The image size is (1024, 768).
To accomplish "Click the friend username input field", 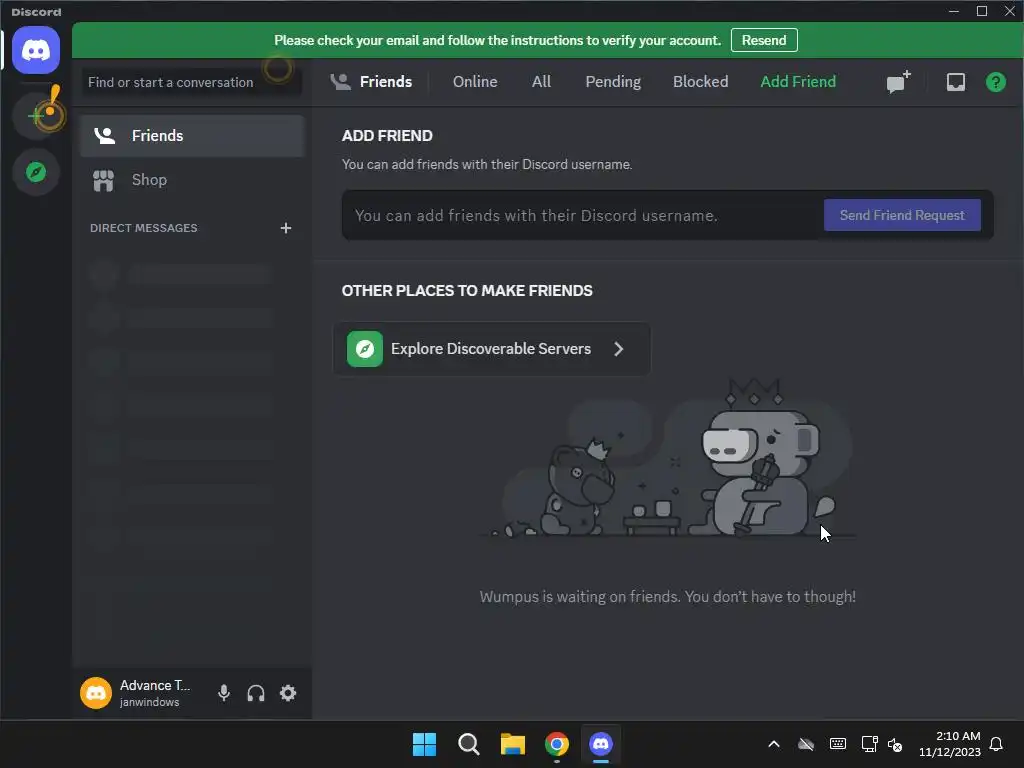I will point(581,216).
